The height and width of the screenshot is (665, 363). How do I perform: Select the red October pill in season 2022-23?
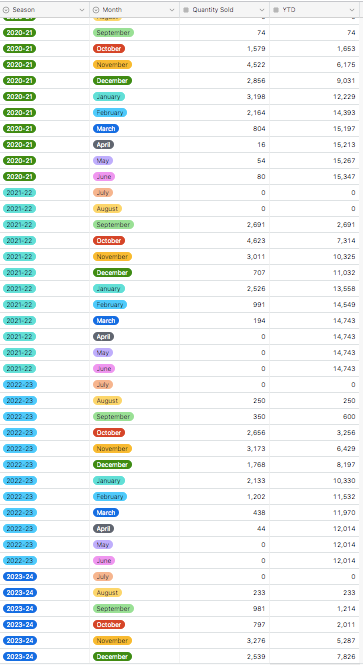point(109,433)
